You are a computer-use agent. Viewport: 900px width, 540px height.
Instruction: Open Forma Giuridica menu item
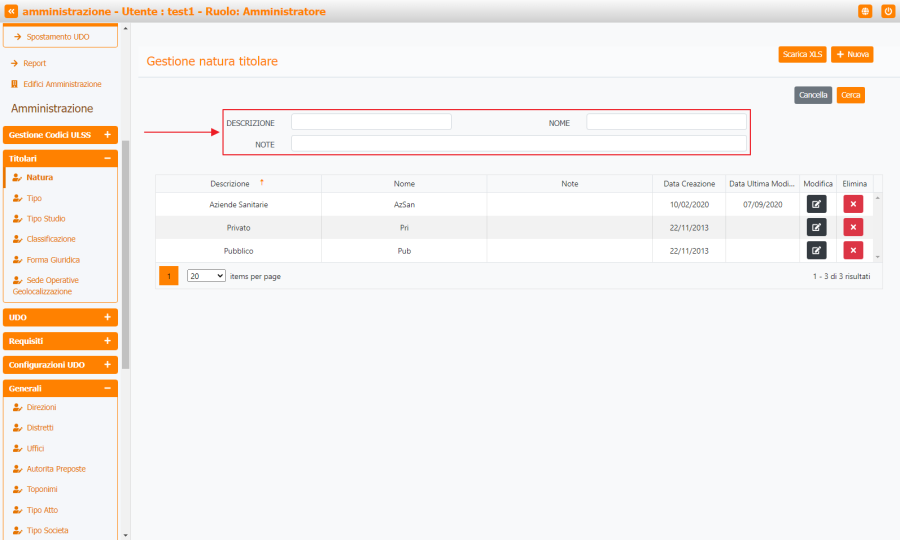[53, 260]
